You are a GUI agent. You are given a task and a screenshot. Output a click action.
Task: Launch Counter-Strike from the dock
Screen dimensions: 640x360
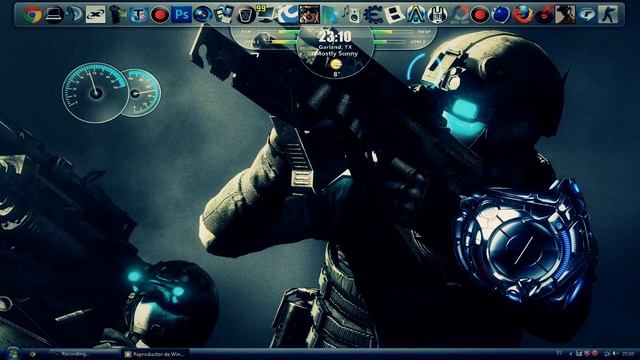point(608,15)
